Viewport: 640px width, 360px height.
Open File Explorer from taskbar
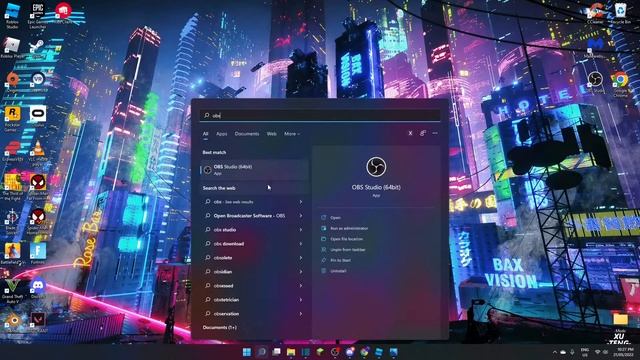(x=291, y=352)
